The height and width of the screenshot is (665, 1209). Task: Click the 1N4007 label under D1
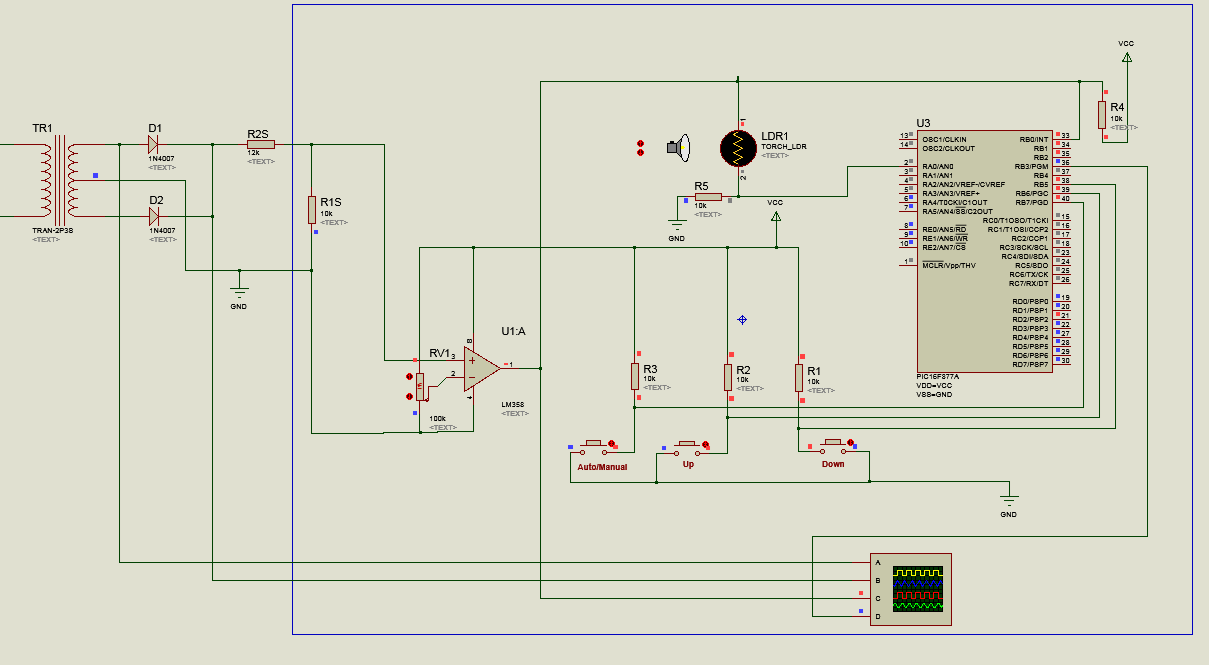(162, 158)
